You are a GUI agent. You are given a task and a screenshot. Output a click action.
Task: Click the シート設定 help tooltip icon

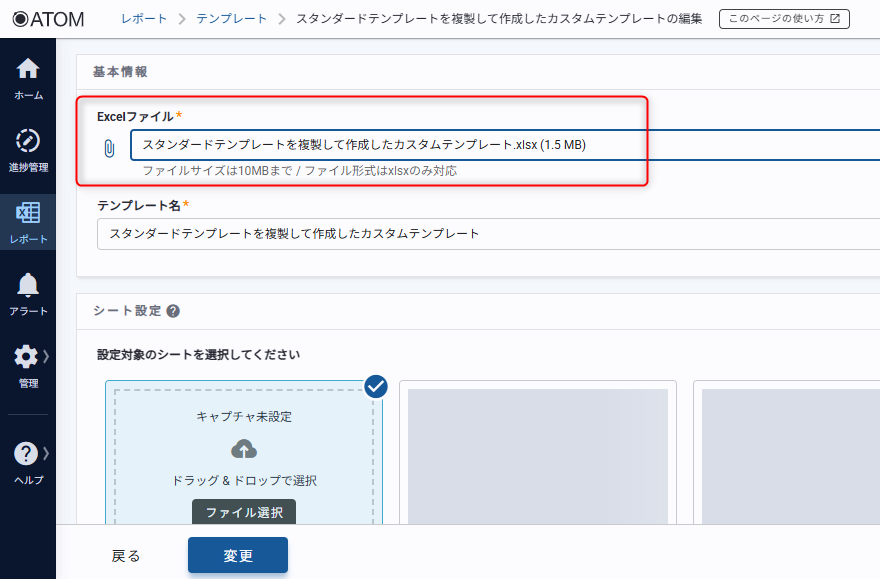(x=173, y=311)
